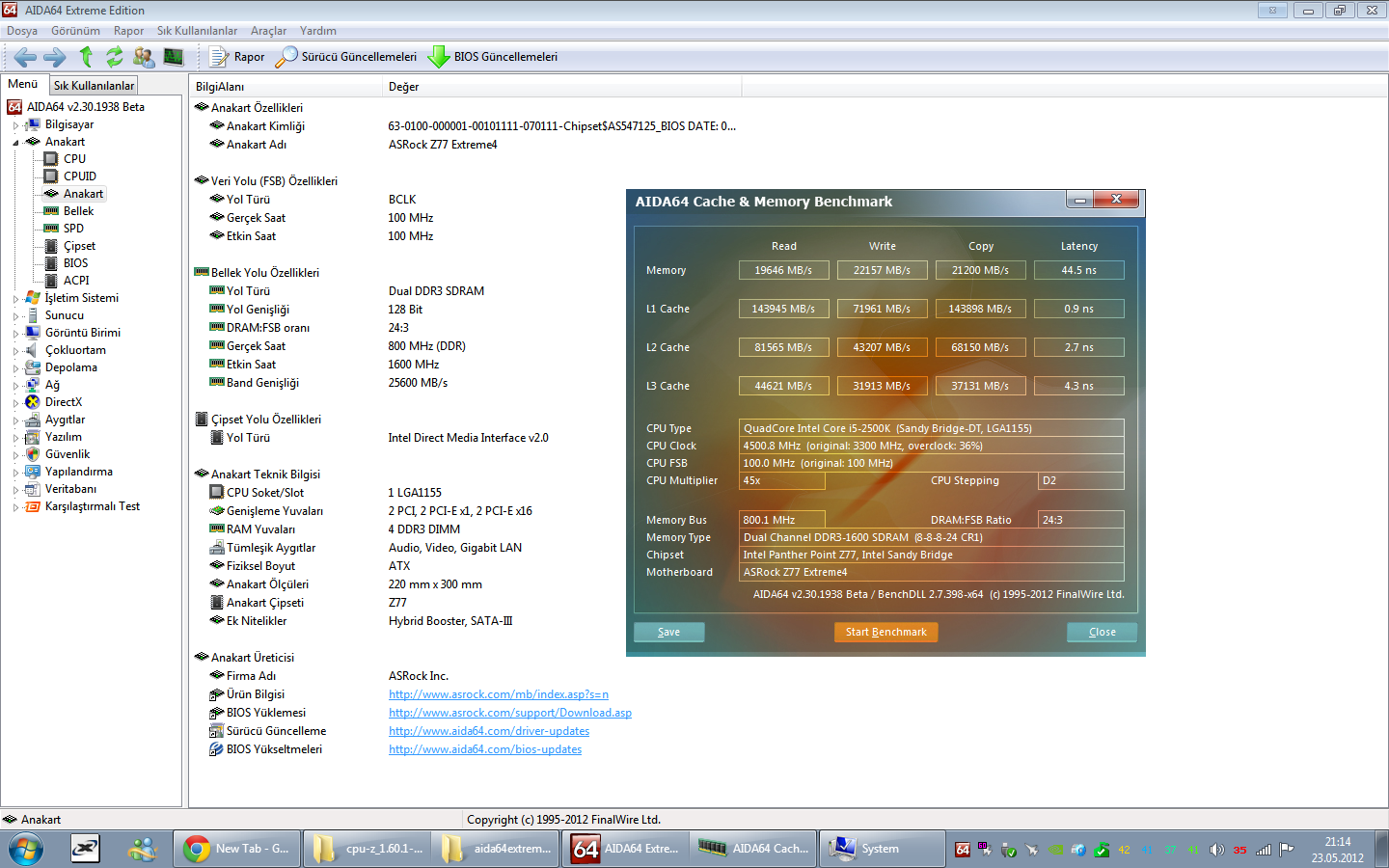1389x868 pixels.
Task: Open Sürücü Güncellemeleri from the toolbar
Action: click(346, 57)
